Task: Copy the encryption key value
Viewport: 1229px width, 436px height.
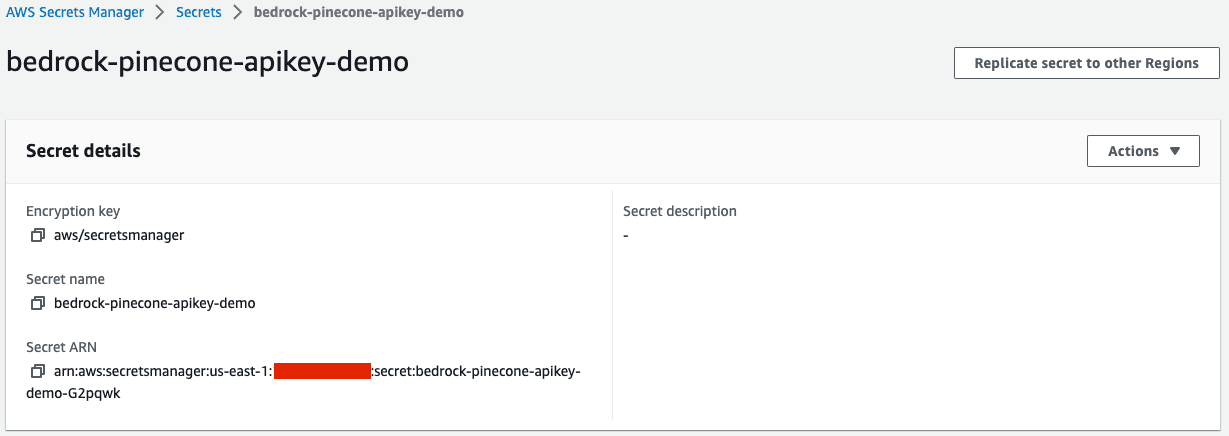Action: tap(38, 235)
